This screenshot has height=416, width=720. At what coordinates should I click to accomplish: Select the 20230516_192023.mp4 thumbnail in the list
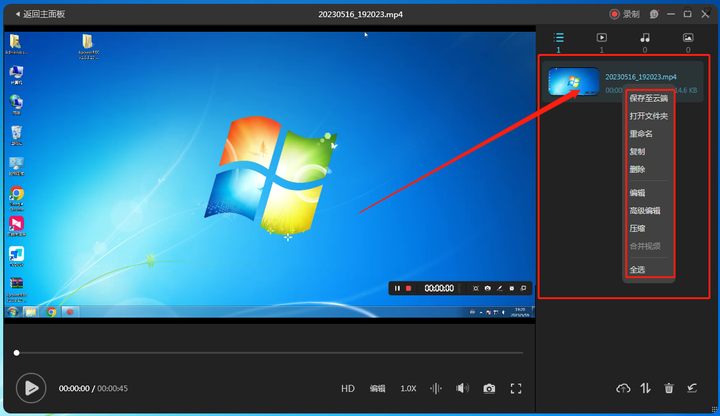pos(574,82)
